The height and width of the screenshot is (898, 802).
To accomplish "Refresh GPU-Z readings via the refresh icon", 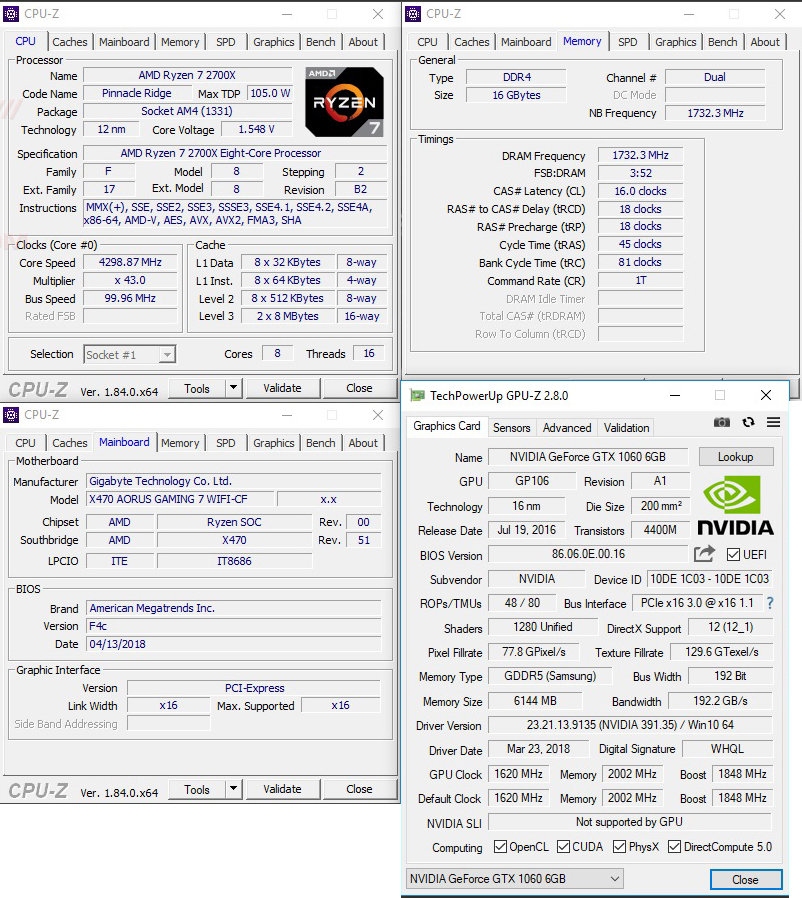I will [x=748, y=423].
